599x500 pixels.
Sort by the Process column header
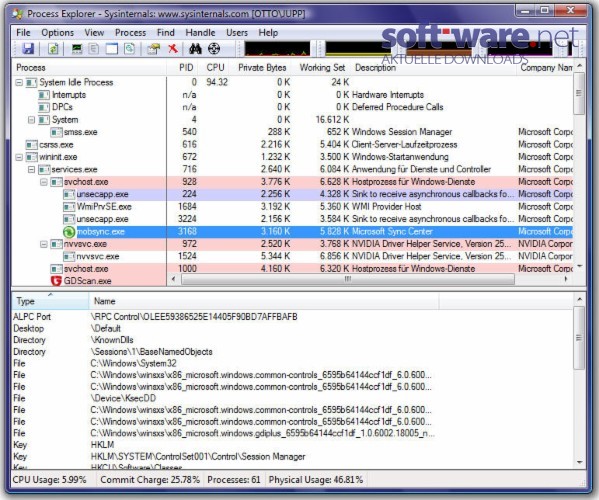(89, 68)
